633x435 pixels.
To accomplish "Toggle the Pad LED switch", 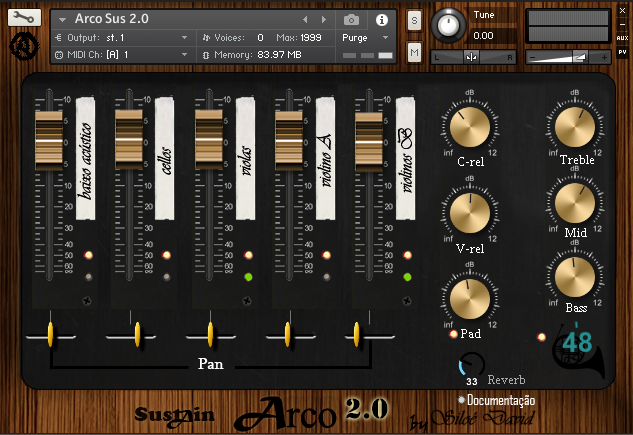I will pos(454,334).
